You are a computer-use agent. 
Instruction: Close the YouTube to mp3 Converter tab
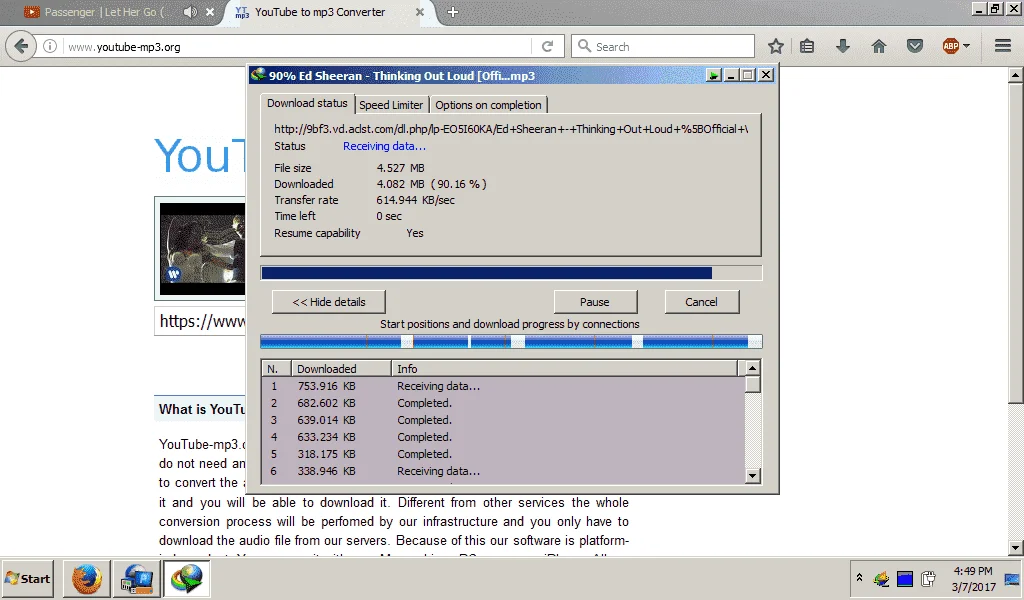click(420, 12)
